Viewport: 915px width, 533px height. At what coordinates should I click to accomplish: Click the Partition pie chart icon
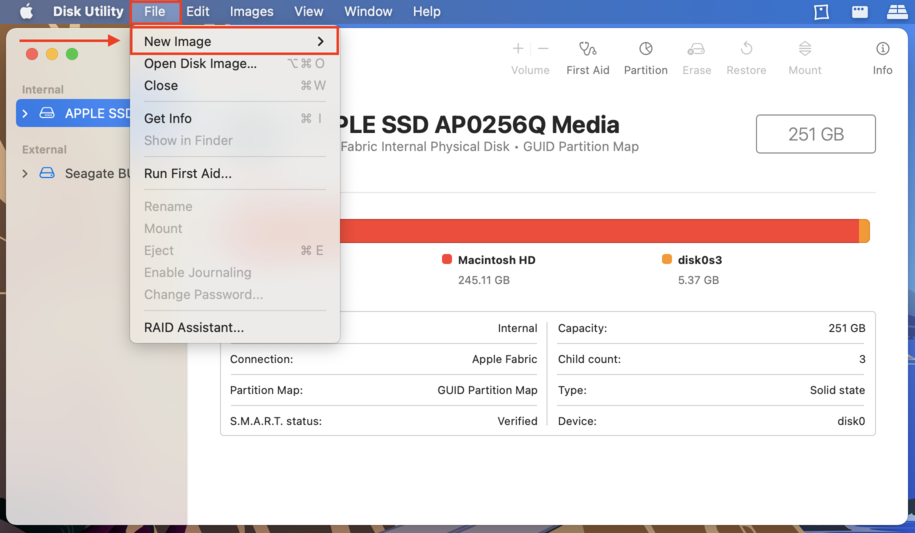[x=645, y=48]
